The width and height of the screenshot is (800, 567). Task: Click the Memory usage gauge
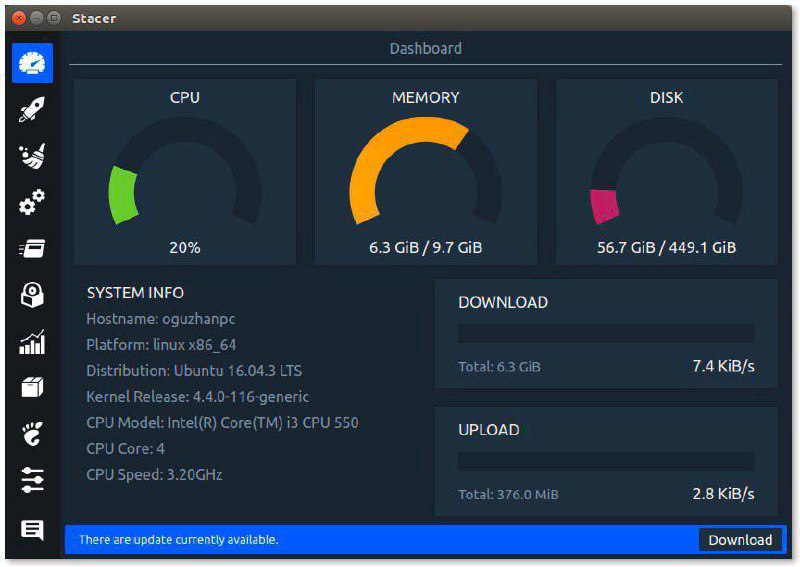pyautogui.click(x=426, y=171)
